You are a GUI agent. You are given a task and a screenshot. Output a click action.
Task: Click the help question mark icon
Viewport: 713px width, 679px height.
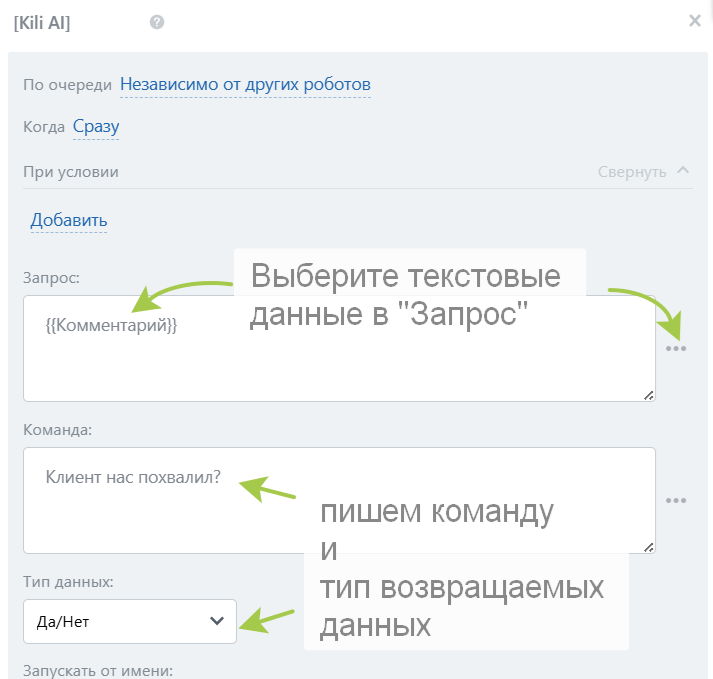pyautogui.click(x=157, y=22)
